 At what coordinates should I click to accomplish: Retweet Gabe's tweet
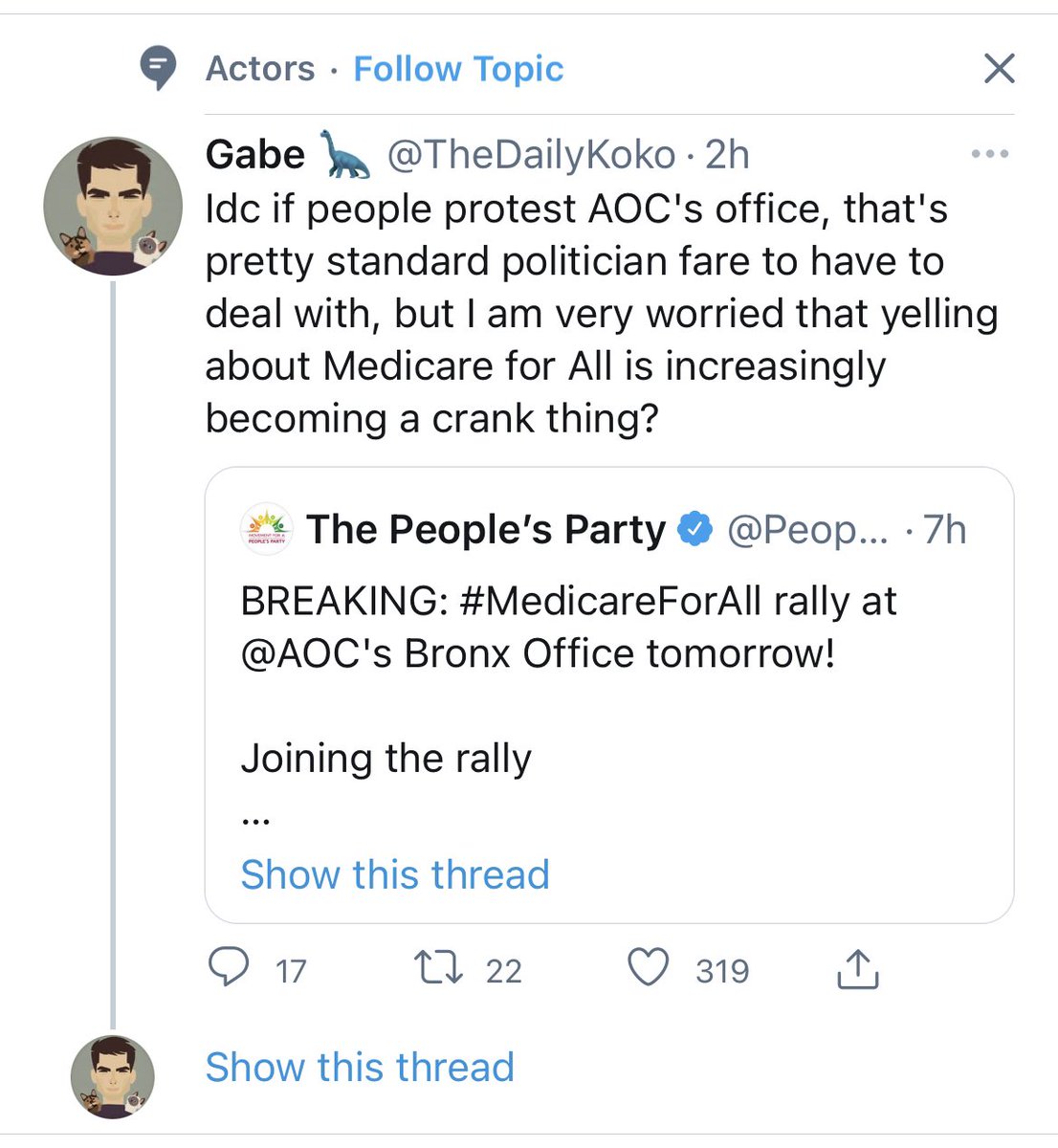click(437, 968)
